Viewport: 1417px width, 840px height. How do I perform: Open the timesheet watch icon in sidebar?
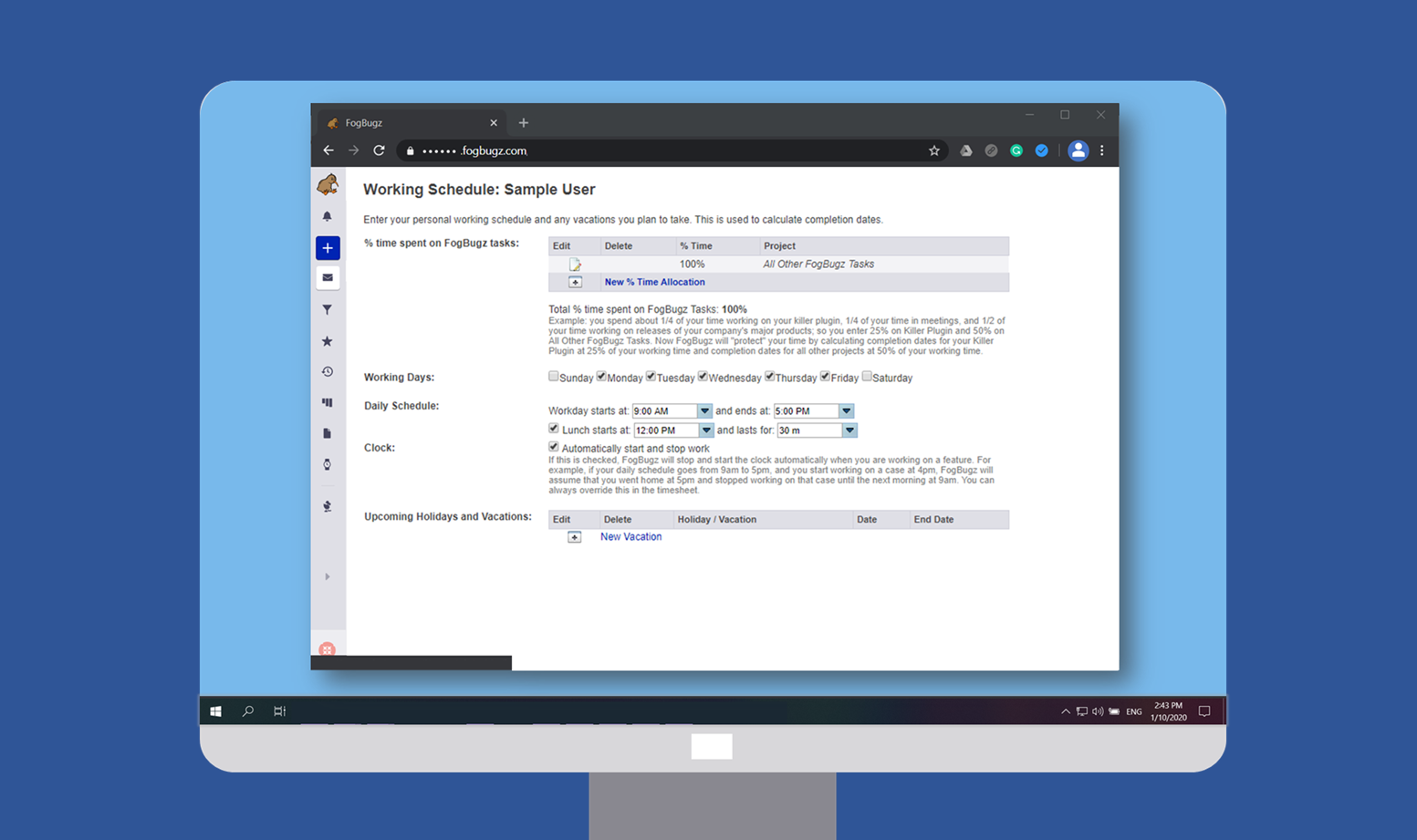(x=328, y=464)
